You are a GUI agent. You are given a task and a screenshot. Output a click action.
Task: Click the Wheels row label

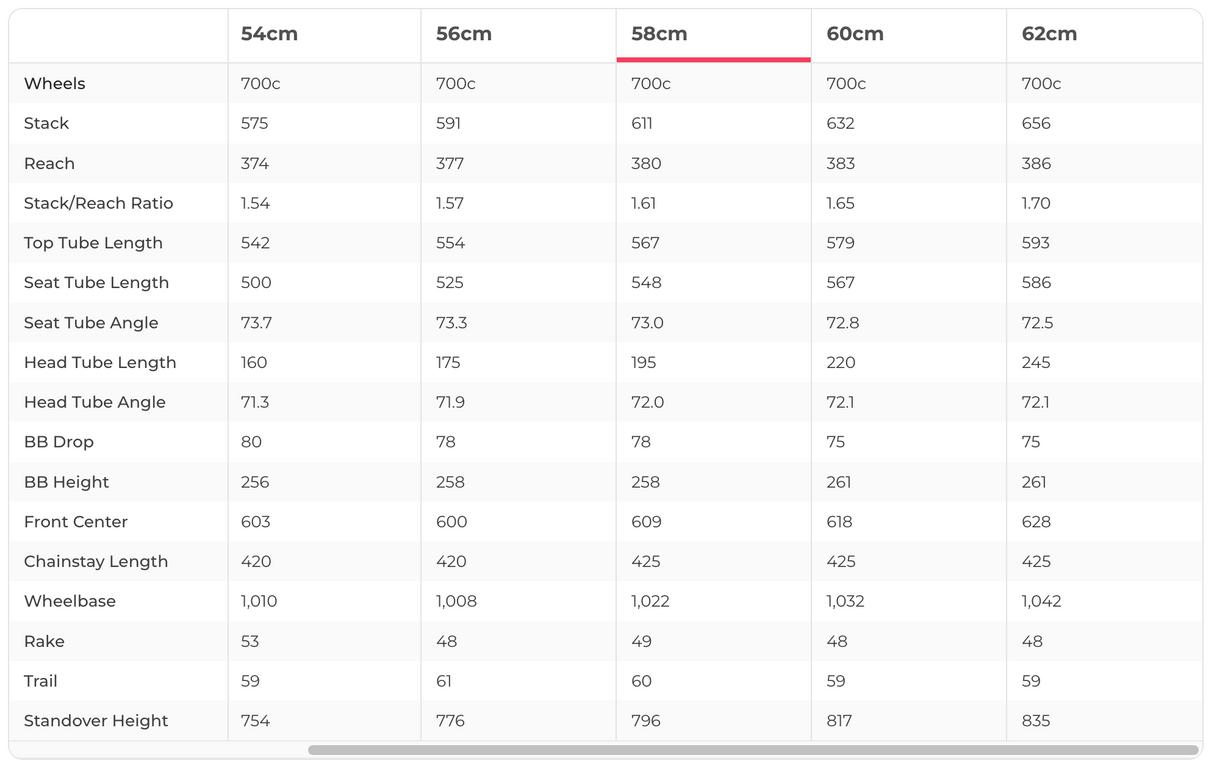tap(55, 84)
